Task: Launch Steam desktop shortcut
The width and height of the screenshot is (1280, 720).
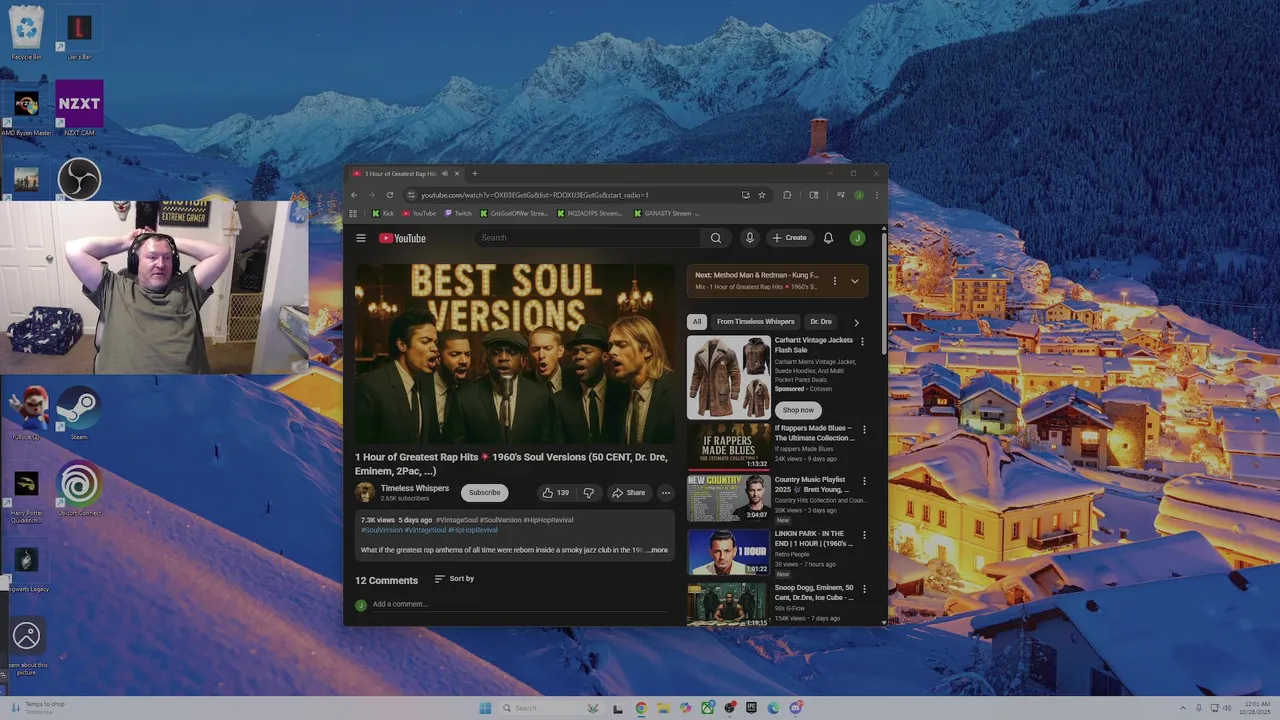Action: 79,413
